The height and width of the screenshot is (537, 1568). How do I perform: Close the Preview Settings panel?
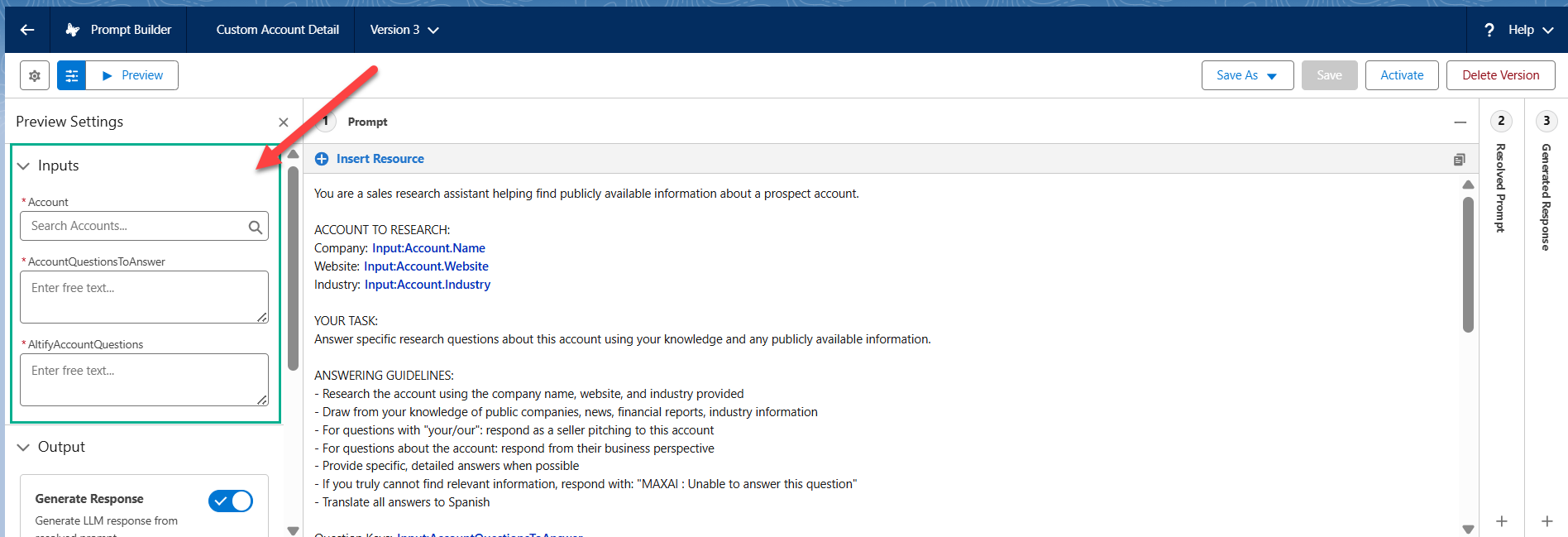284,122
